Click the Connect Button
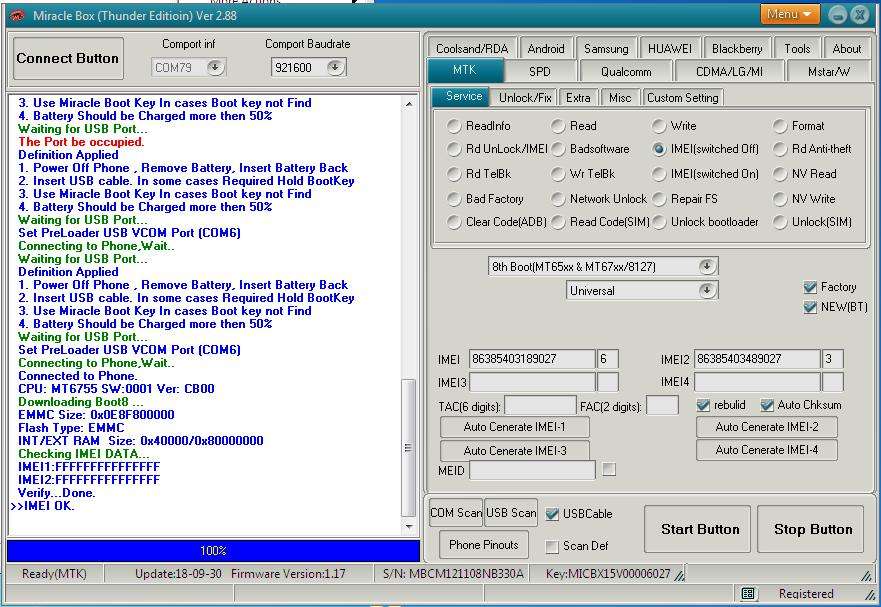The height and width of the screenshot is (607, 881). (68, 58)
